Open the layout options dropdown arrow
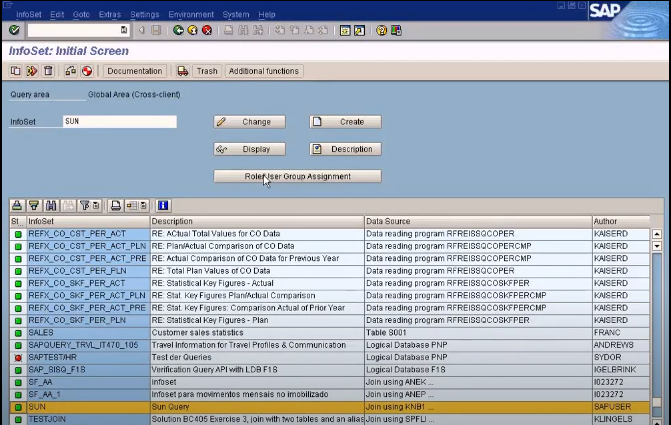This screenshot has width=671, height=425. pos(143,205)
